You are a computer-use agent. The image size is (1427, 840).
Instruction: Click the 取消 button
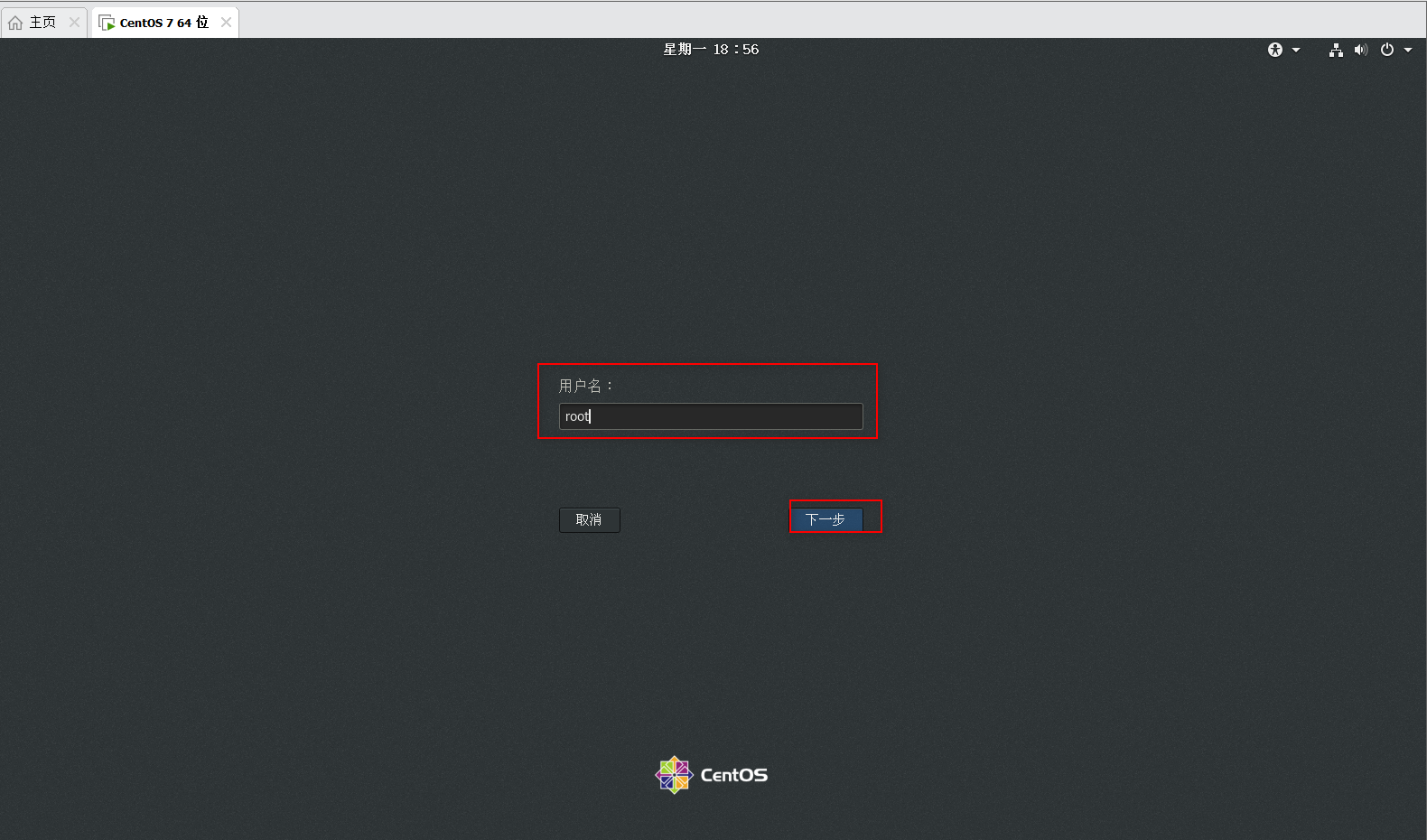coord(589,520)
